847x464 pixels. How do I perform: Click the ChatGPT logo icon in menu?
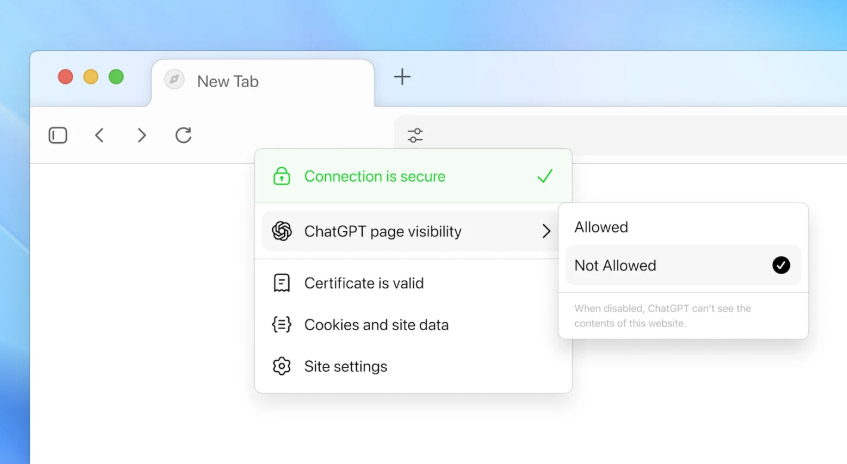(282, 231)
